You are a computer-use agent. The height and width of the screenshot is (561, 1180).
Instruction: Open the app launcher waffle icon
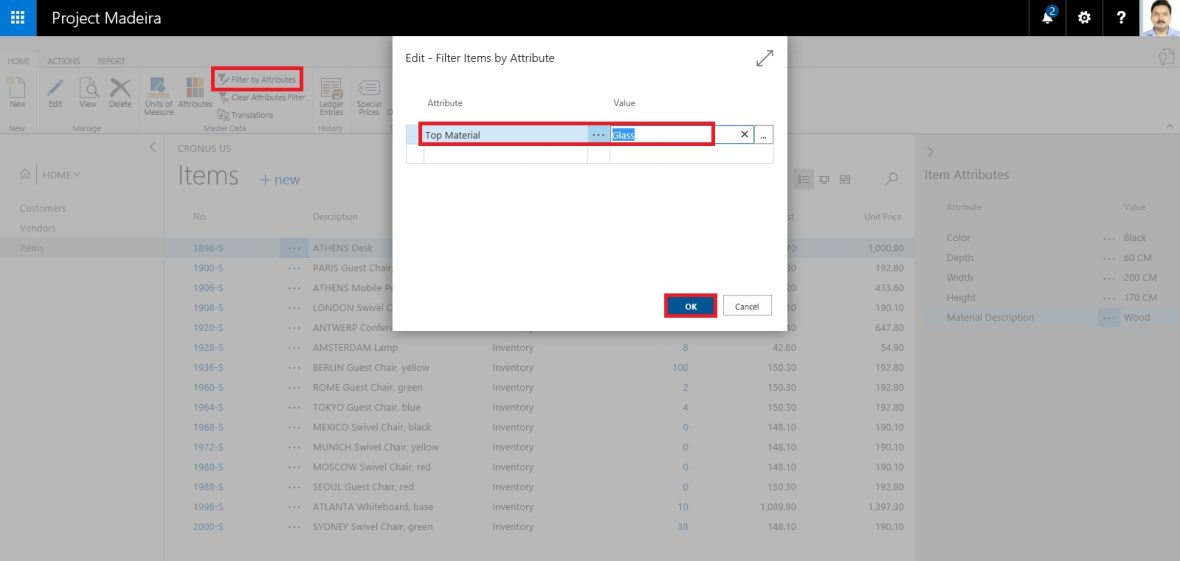pyautogui.click(x=17, y=18)
